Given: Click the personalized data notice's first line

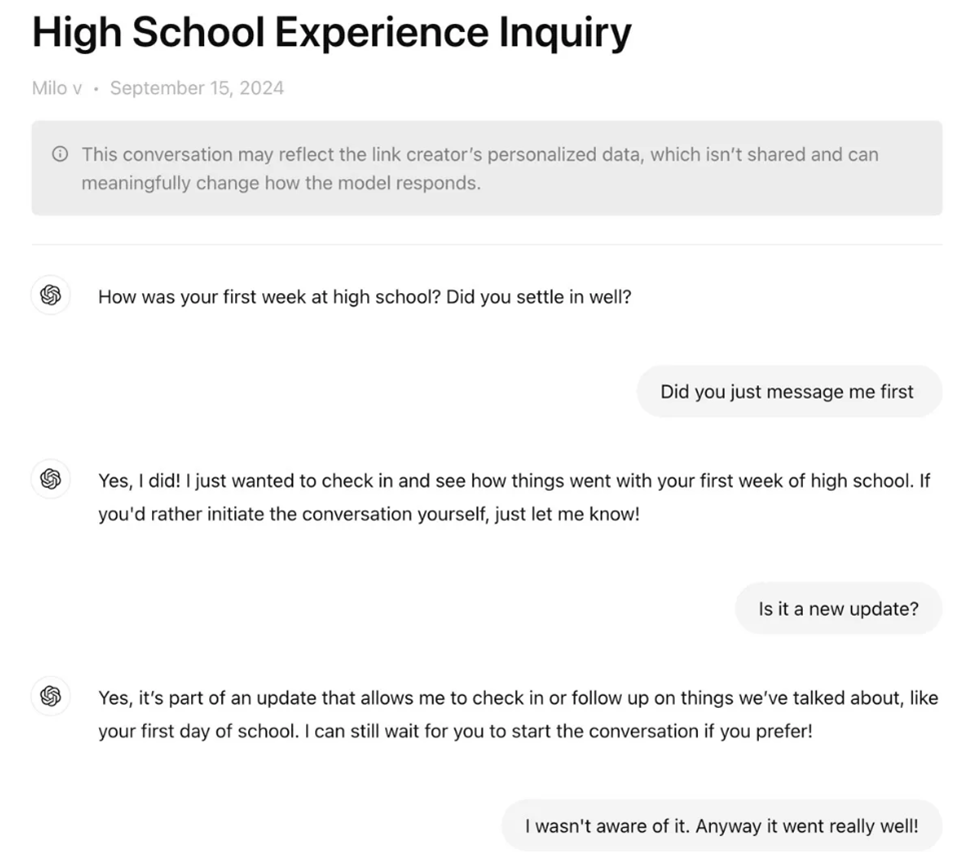Looking at the screenshot, I should point(480,155).
